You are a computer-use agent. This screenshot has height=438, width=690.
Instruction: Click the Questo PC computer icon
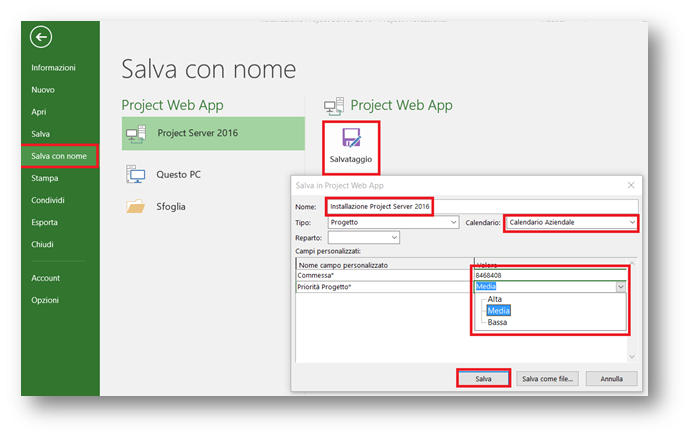[136, 174]
